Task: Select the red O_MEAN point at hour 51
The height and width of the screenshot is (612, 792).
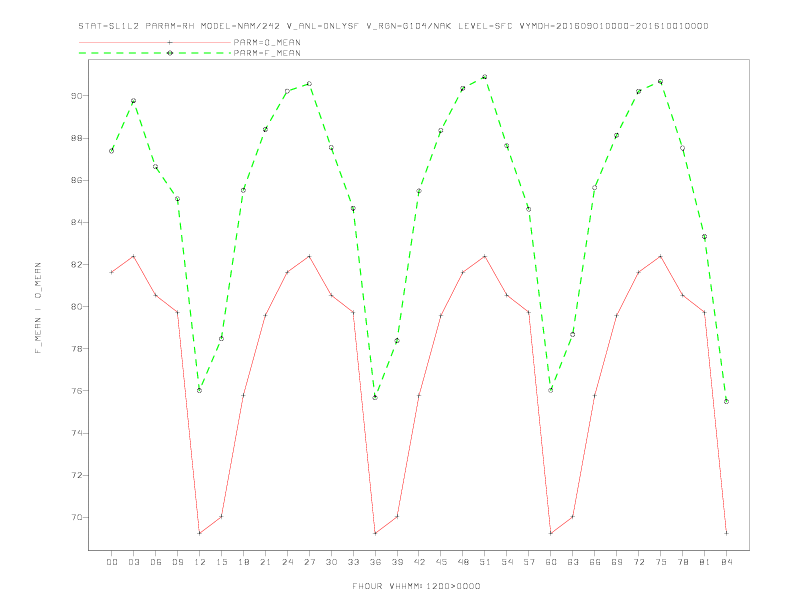Action: coord(485,257)
